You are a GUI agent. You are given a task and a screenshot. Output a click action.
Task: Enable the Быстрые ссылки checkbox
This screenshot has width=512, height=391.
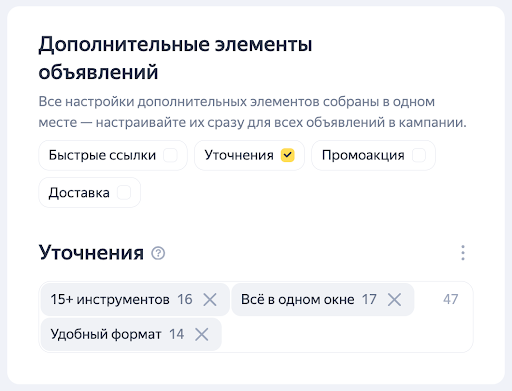[x=170, y=155]
